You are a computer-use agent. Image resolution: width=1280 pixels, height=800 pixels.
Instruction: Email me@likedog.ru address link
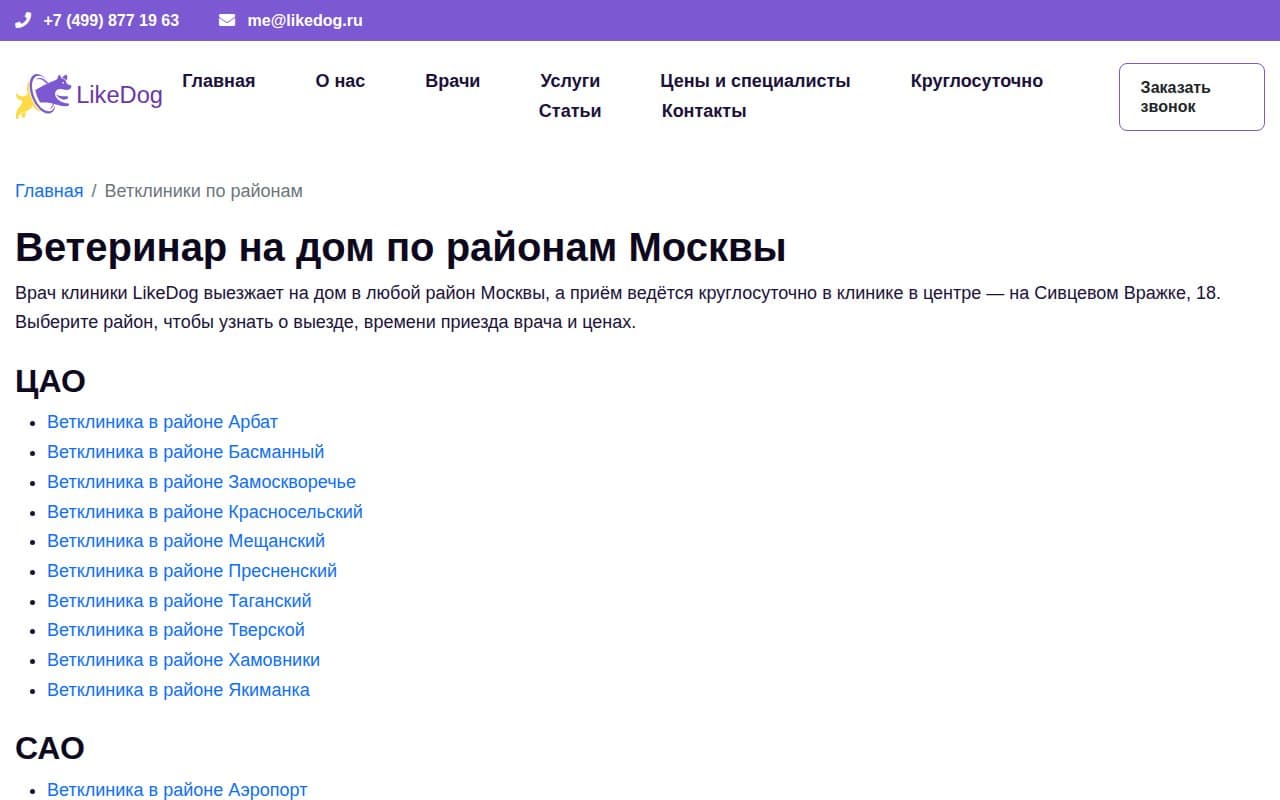coord(305,20)
